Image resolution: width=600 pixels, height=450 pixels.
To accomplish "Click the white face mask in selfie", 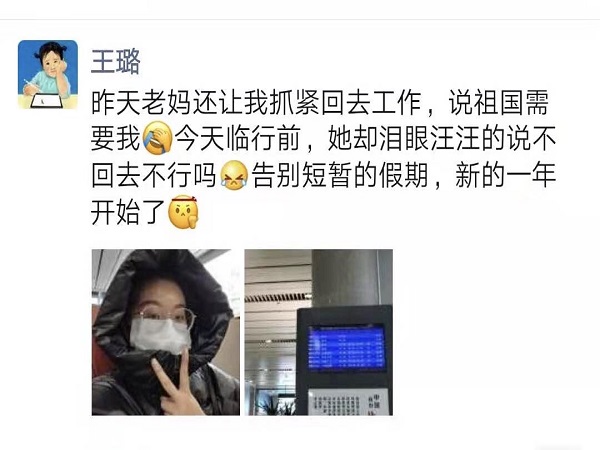I will [160, 336].
